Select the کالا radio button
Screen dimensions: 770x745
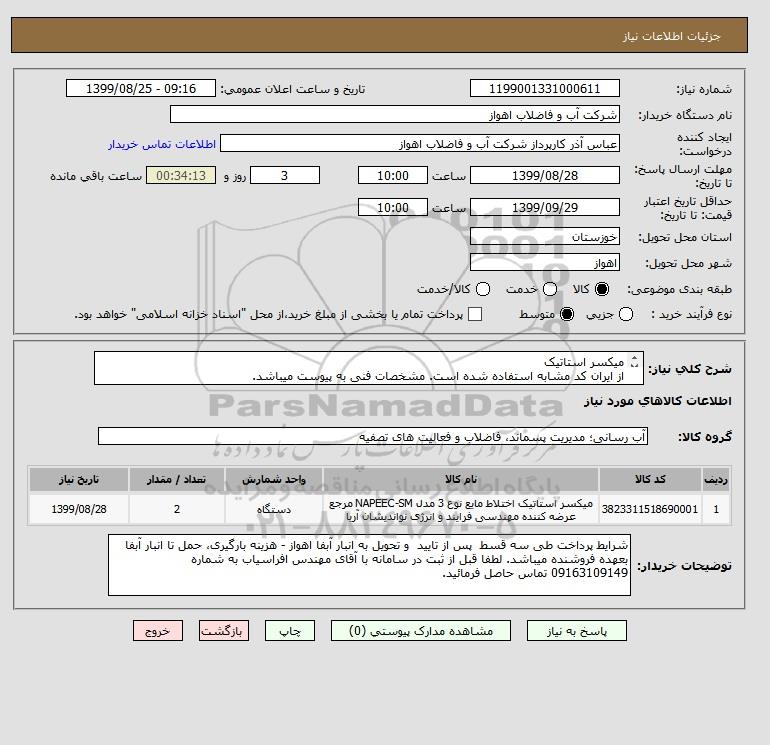pyautogui.click(x=602, y=289)
